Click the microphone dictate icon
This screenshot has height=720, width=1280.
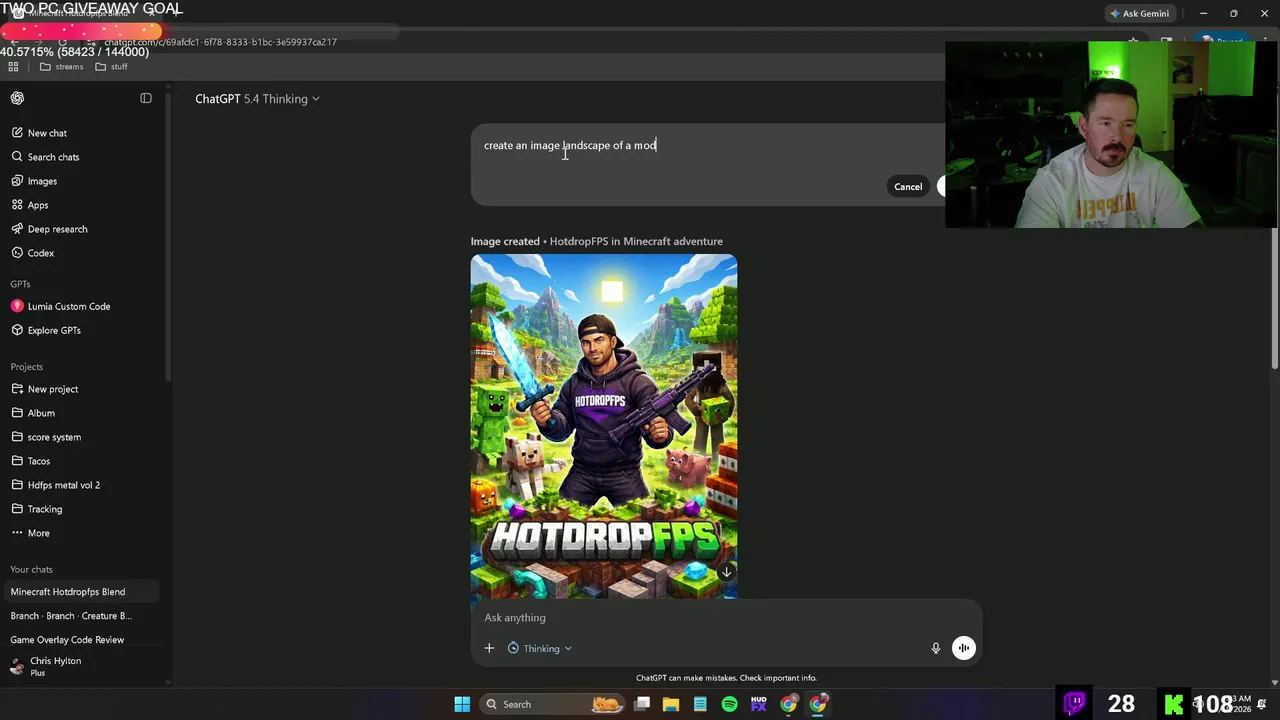936,648
